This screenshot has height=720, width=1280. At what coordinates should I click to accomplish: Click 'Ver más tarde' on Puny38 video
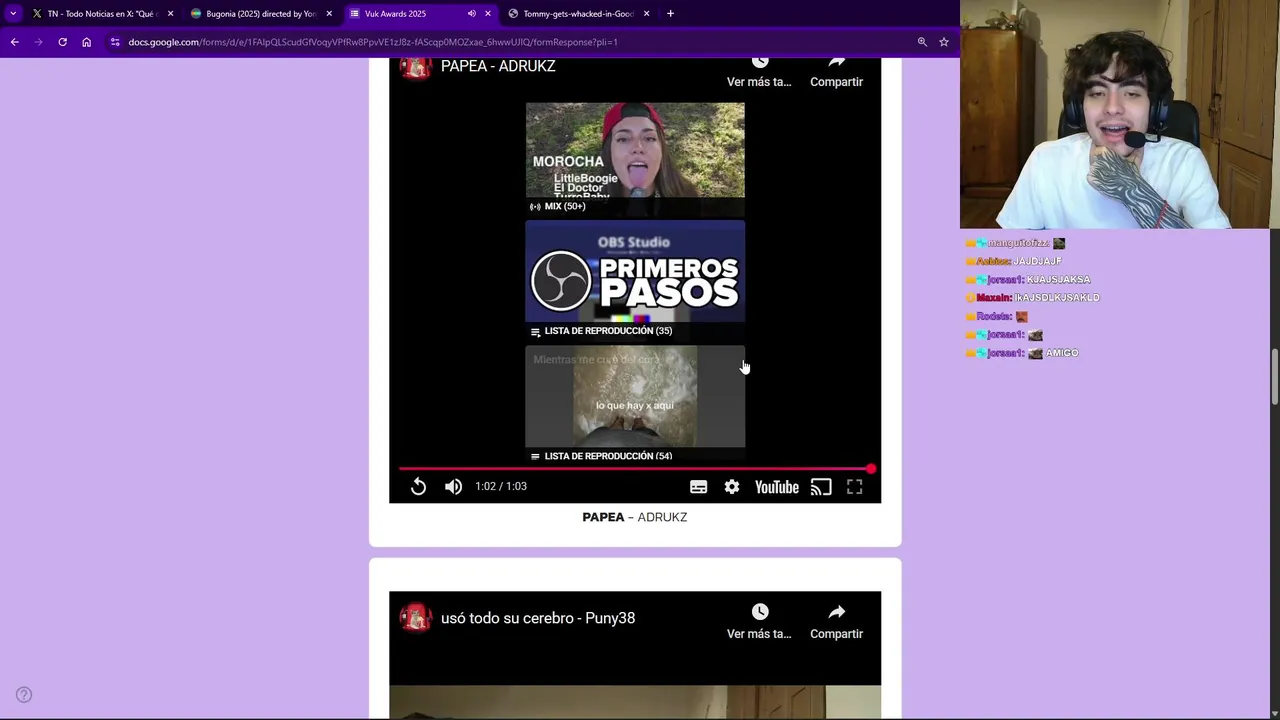(759, 621)
